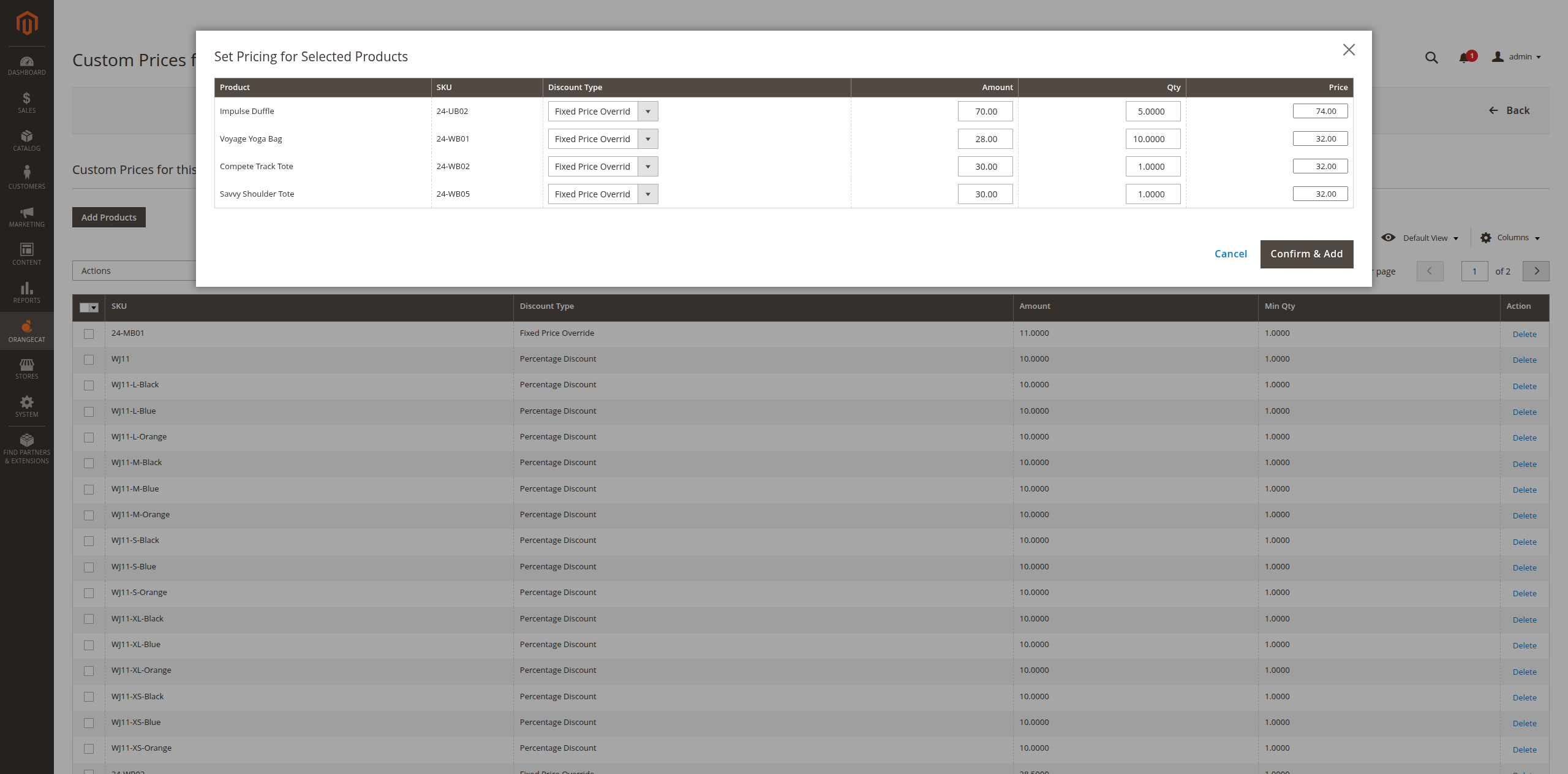Click the Confirm & Add button
1568x774 pixels.
pos(1306,254)
